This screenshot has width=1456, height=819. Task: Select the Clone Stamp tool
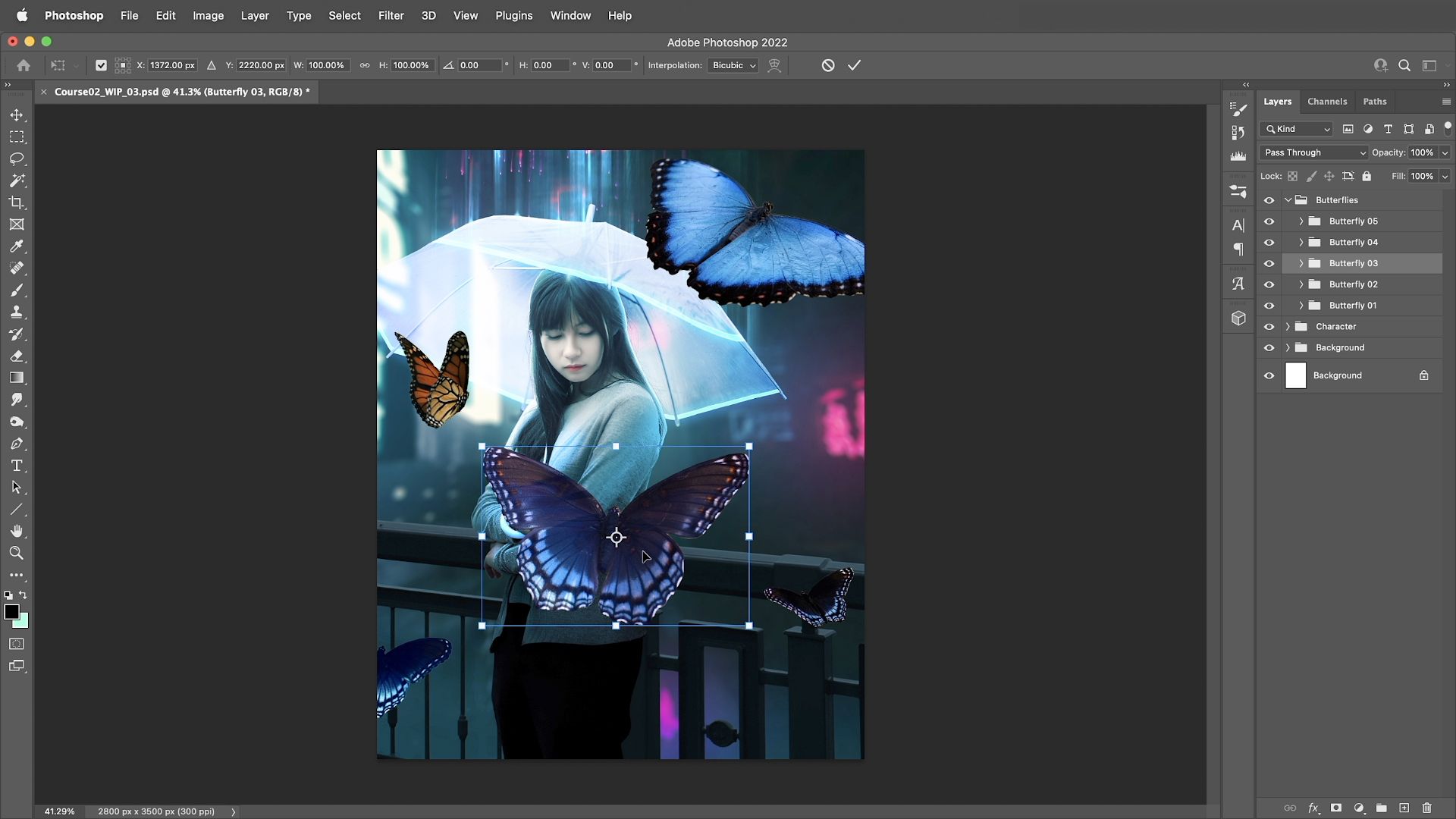tap(17, 312)
